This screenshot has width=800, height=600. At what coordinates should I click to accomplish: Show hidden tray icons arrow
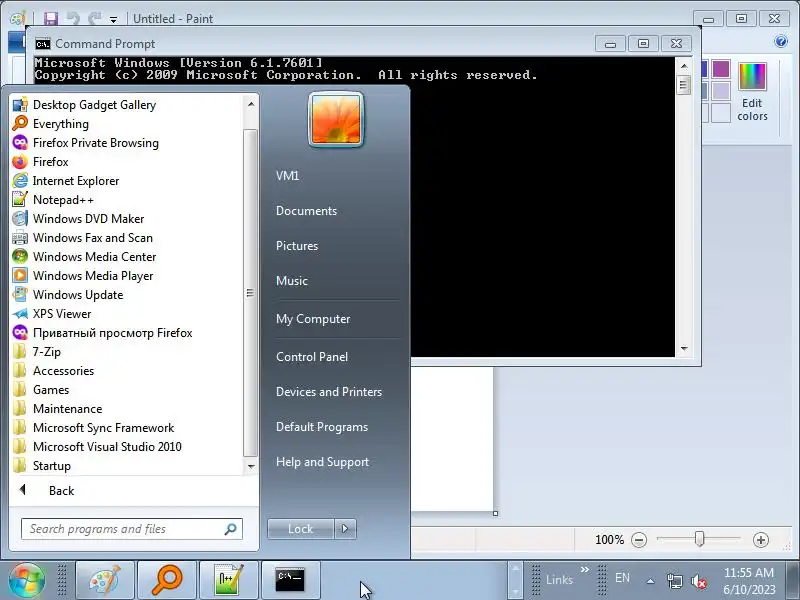point(651,581)
